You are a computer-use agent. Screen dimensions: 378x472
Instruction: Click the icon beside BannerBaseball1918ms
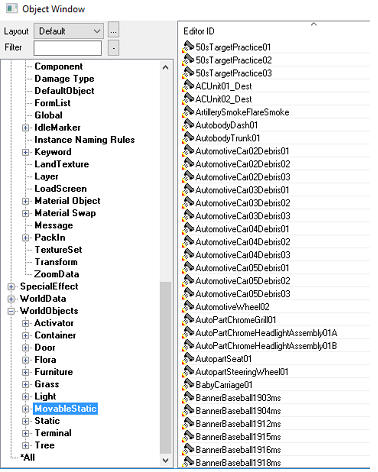(x=188, y=463)
